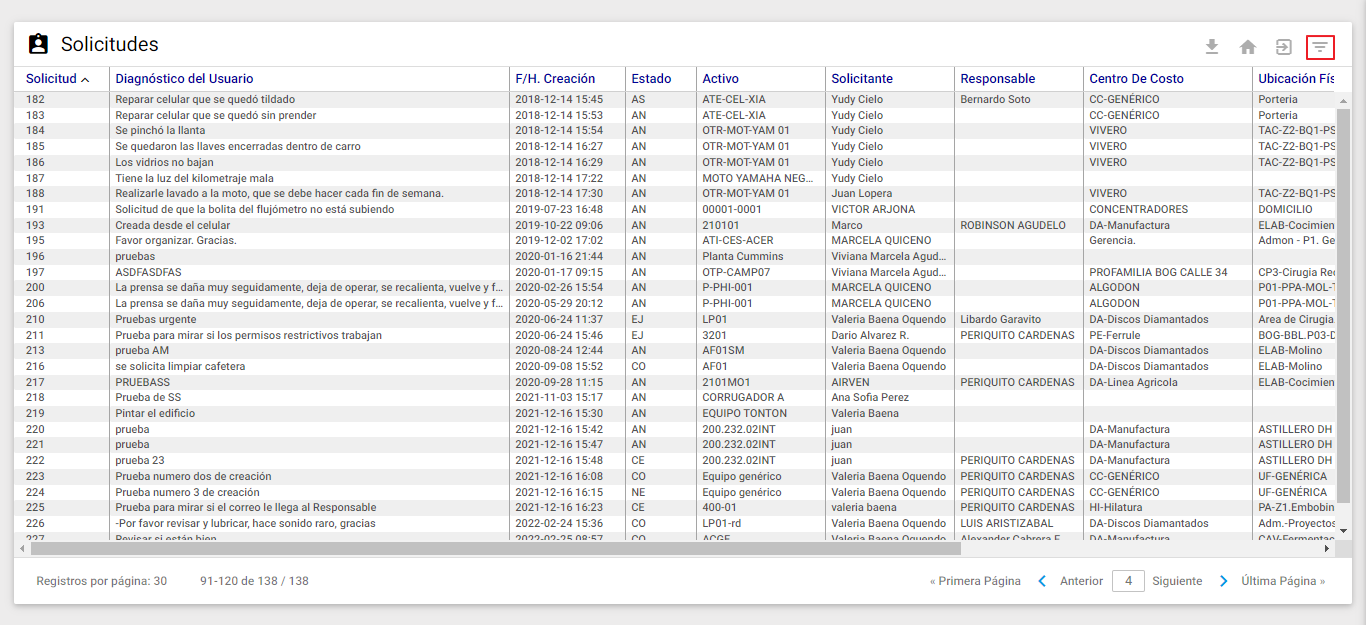1366x625 pixels.
Task: Click 'DA-Linea Agricola' cell
Action: pyautogui.click(x=1133, y=382)
